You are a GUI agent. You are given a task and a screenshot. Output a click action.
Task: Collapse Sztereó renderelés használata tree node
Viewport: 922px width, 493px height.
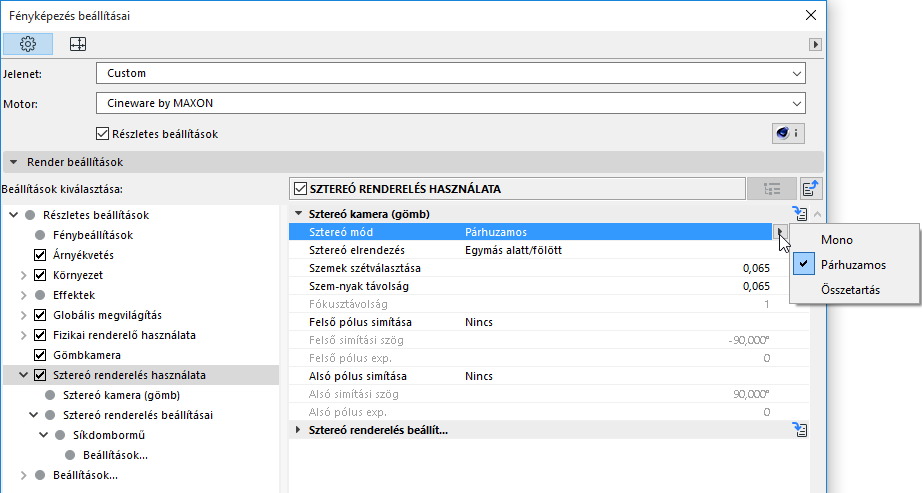point(24,375)
